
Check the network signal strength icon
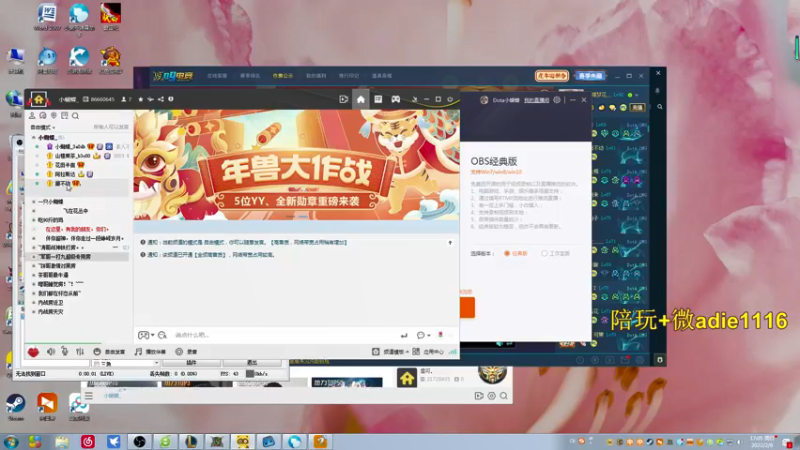tap(453, 352)
